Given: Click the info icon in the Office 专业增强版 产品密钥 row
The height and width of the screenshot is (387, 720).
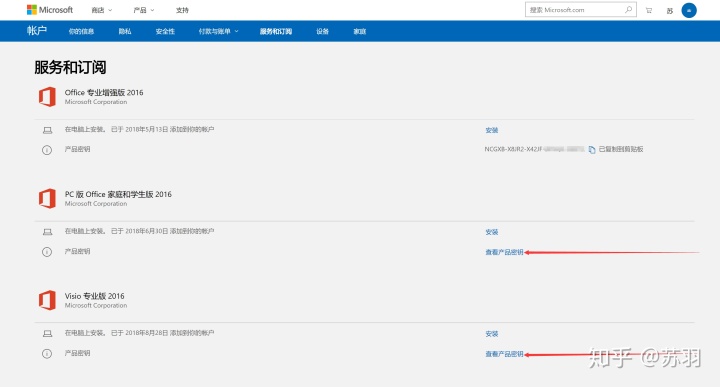Looking at the screenshot, I should (47, 150).
